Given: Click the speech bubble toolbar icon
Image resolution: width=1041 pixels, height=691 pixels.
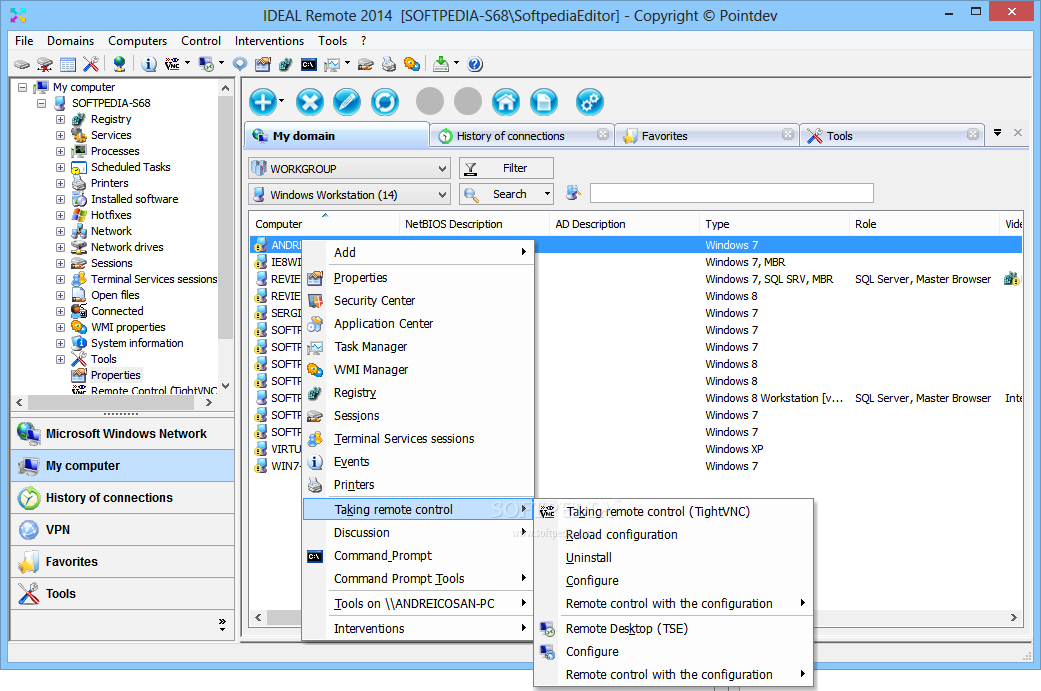Looking at the screenshot, I should [x=240, y=64].
